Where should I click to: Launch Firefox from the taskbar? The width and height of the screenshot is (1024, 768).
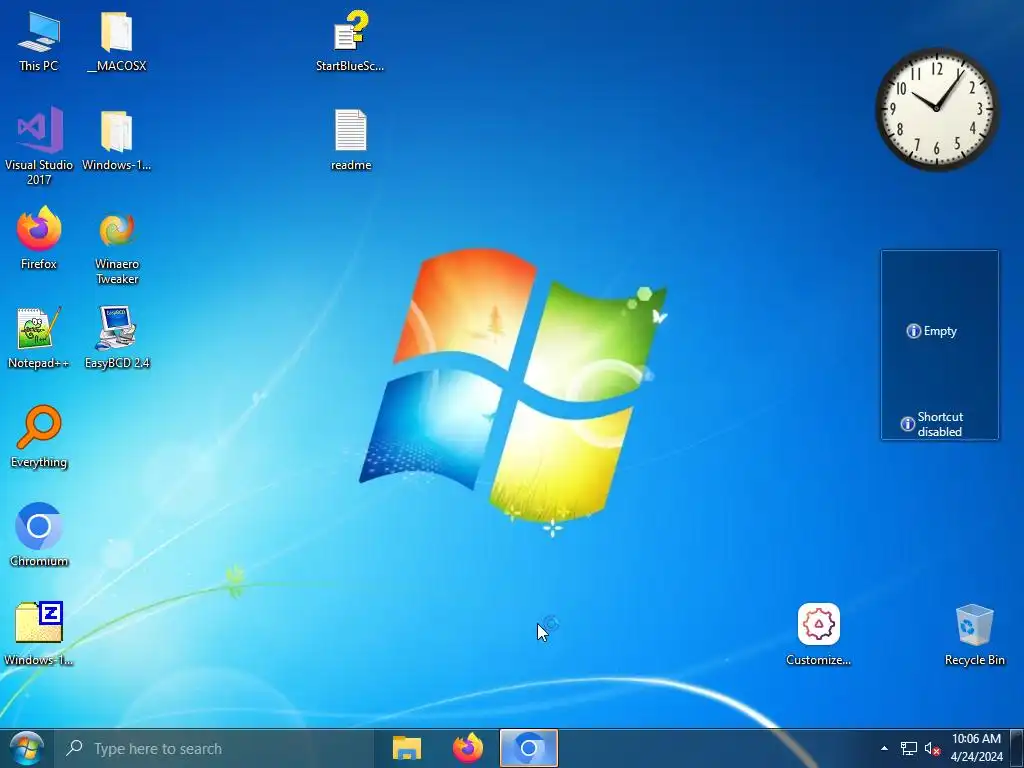click(x=468, y=748)
